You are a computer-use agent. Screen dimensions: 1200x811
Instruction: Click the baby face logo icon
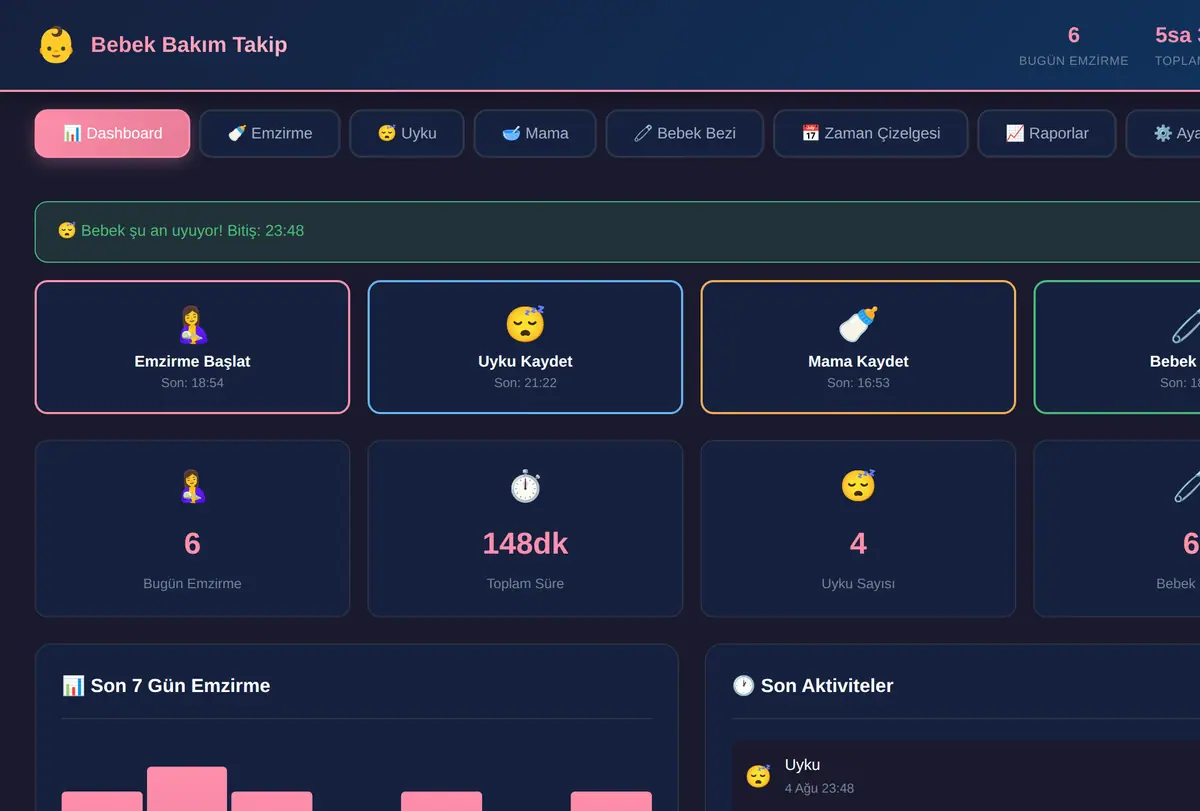[x=56, y=45]
